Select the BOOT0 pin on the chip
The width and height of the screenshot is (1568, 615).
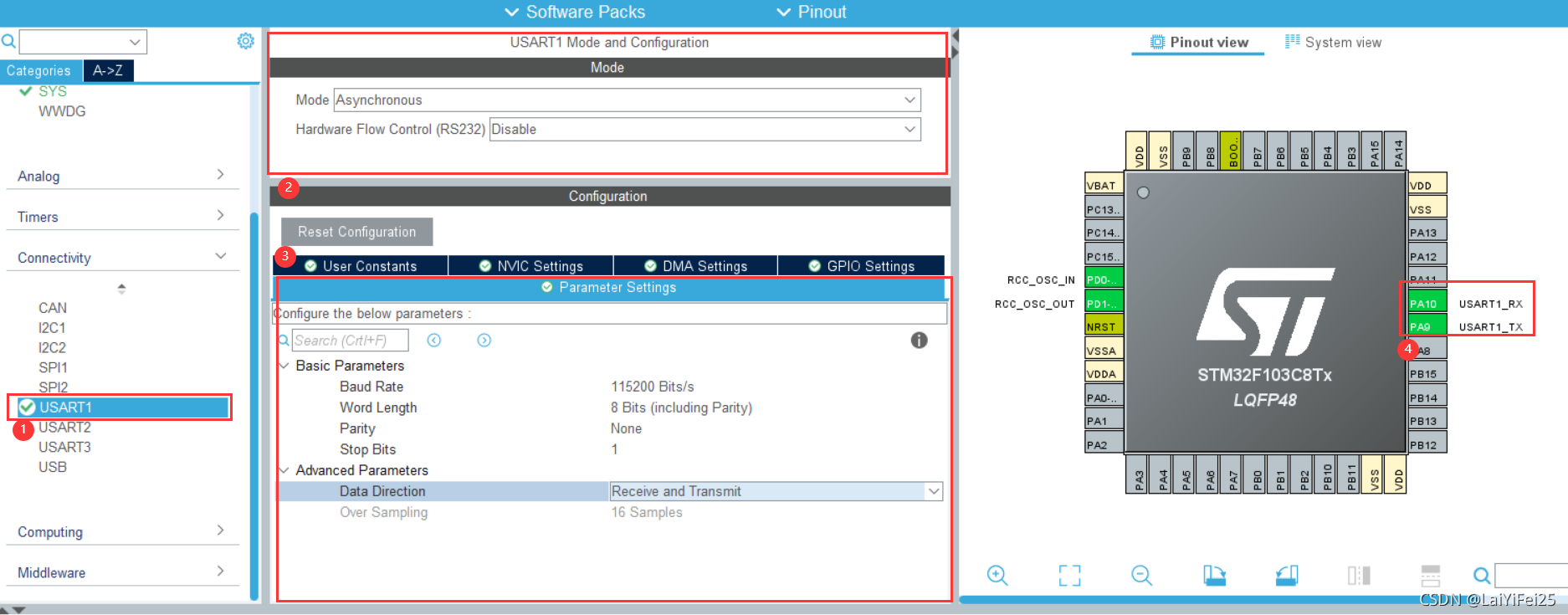1232,151
